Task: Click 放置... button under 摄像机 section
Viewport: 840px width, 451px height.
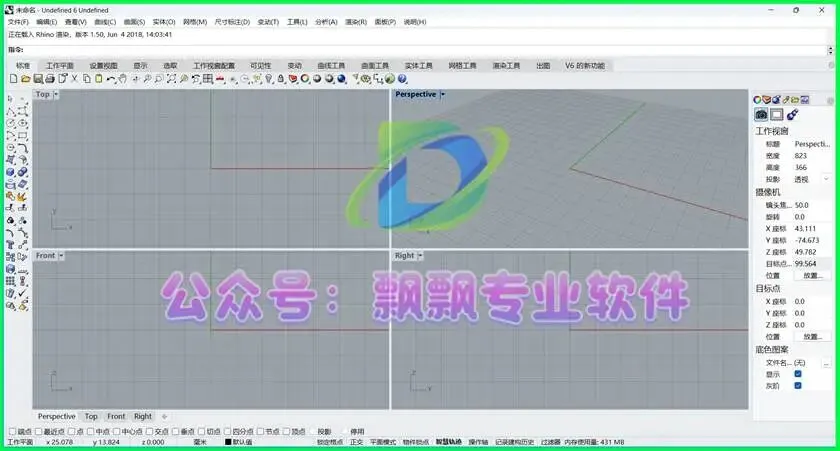Action: point(813,275)
